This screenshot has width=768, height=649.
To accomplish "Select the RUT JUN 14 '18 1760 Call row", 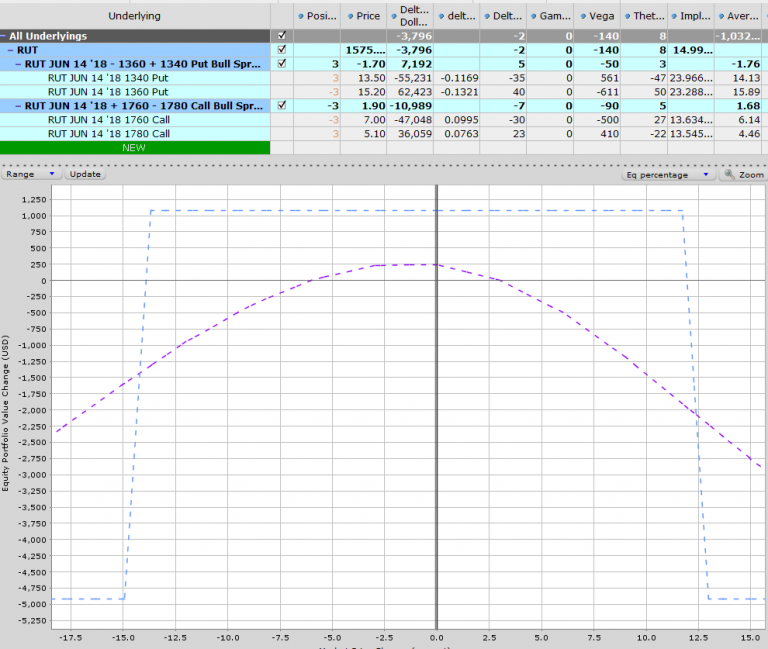I will [x=110, y=119].
